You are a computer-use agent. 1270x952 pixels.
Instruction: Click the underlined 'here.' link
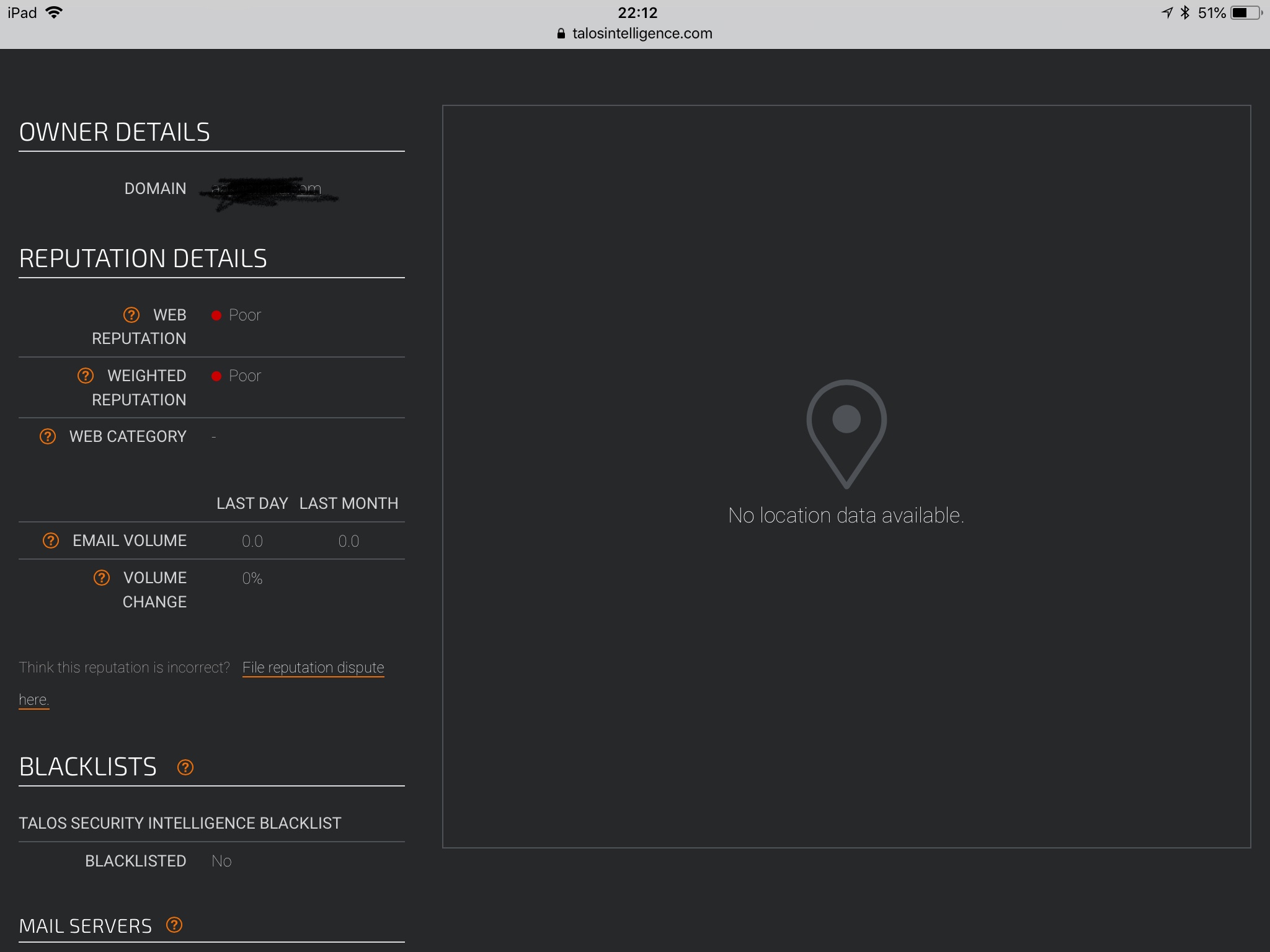pyautogui.click(x=33, y=700)
